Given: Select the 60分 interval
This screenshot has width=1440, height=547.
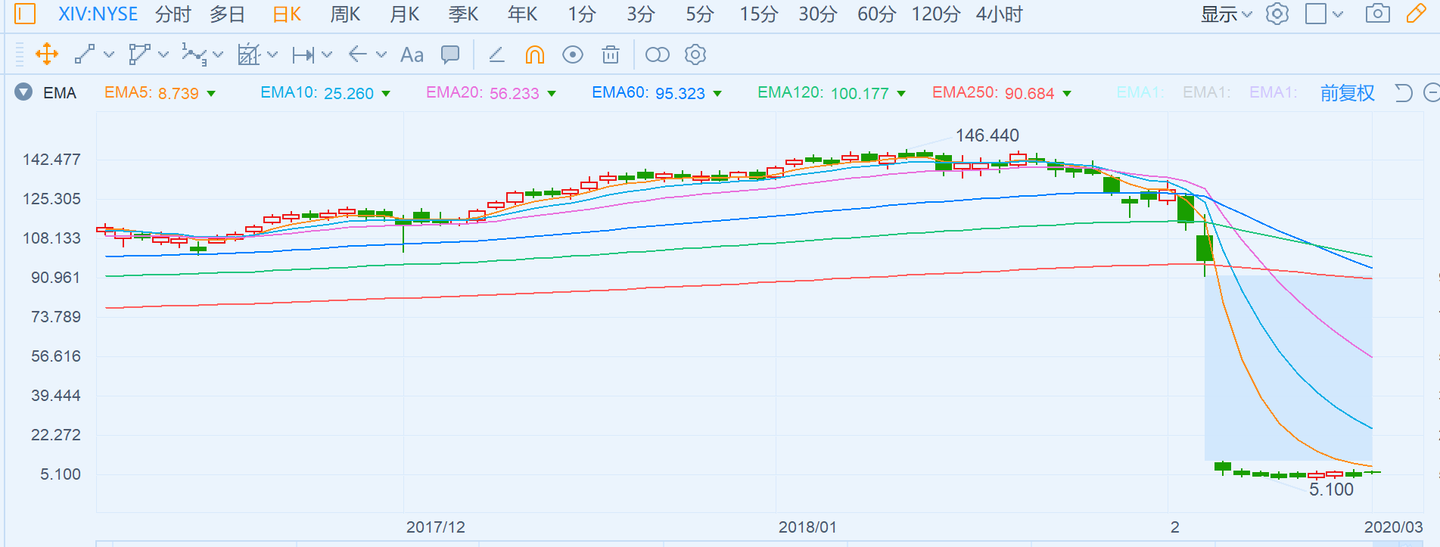Looking at the screenshot, I should pyautogui.click(x=877, y=14).
